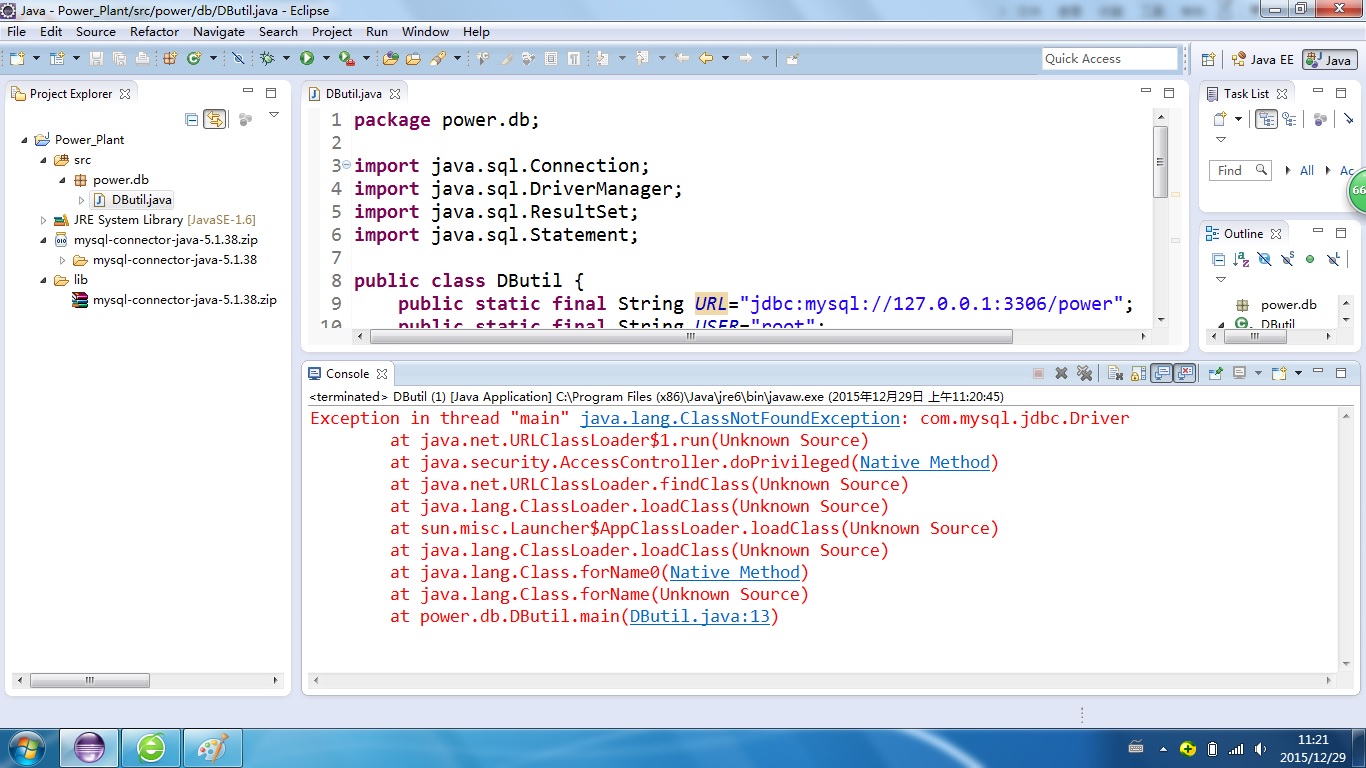This screenshot has width=1366, height=768.
Task: Open the java.lang.ClassNotFoundException link
Action: pos(740,418)
